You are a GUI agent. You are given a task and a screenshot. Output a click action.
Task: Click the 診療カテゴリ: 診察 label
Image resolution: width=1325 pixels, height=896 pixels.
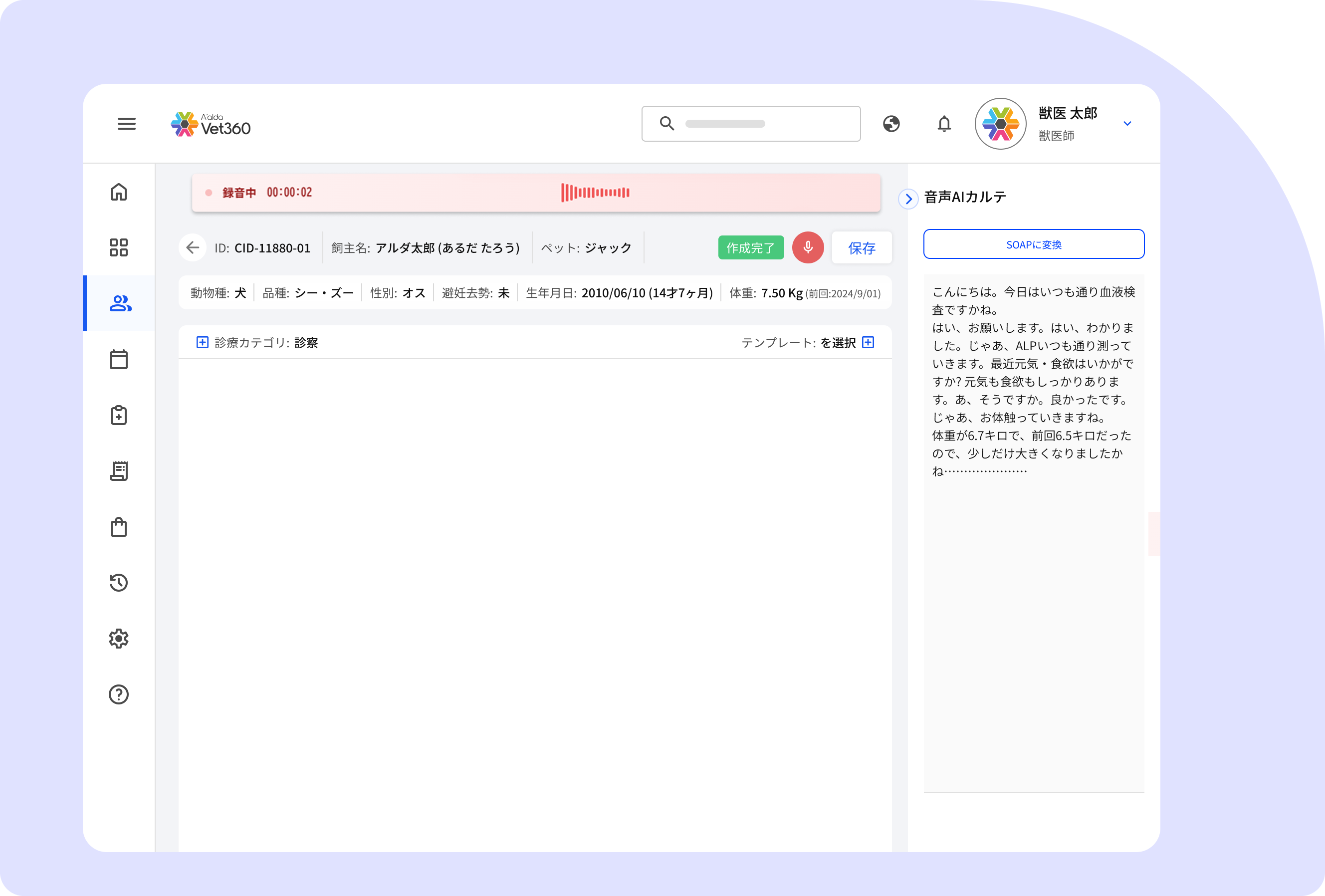(x=266, y=343)
